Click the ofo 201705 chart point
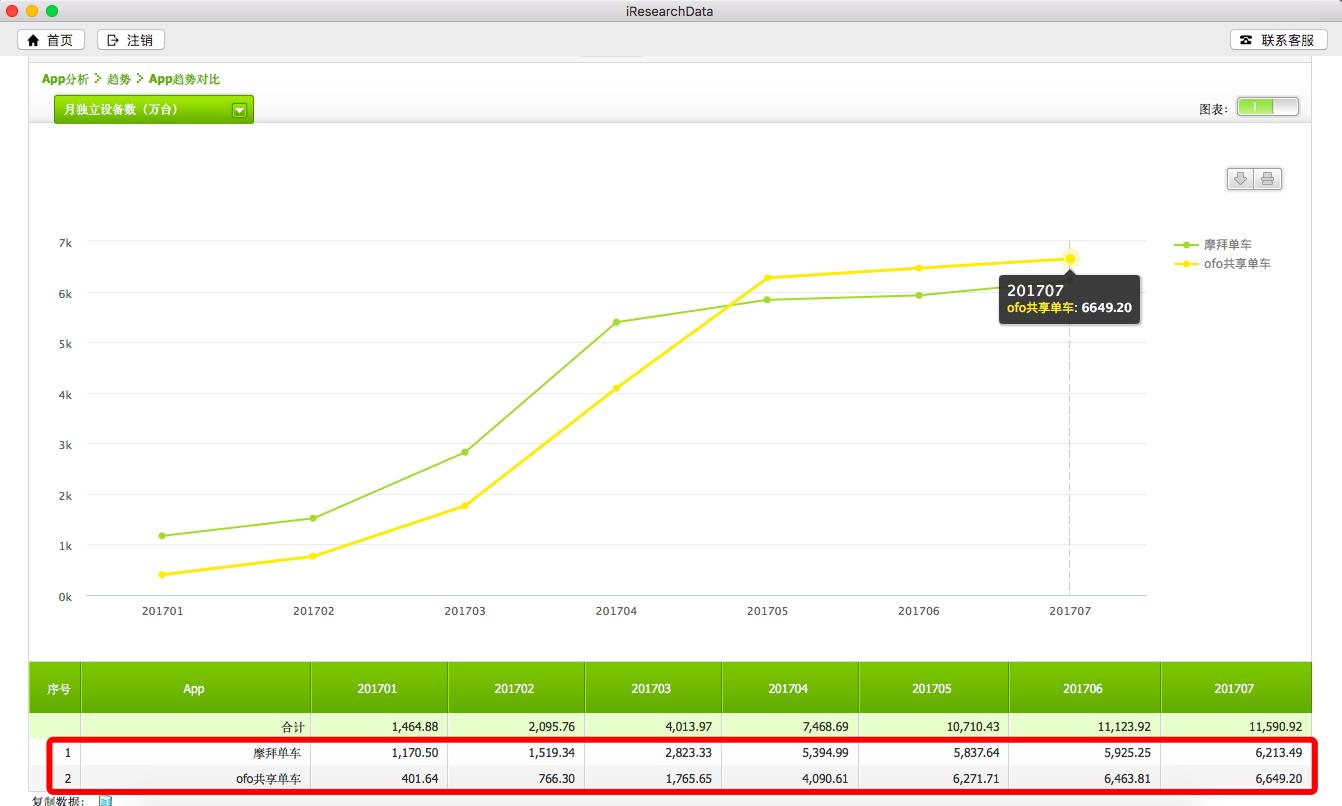1342x806 pixels. tap(767, 278)
